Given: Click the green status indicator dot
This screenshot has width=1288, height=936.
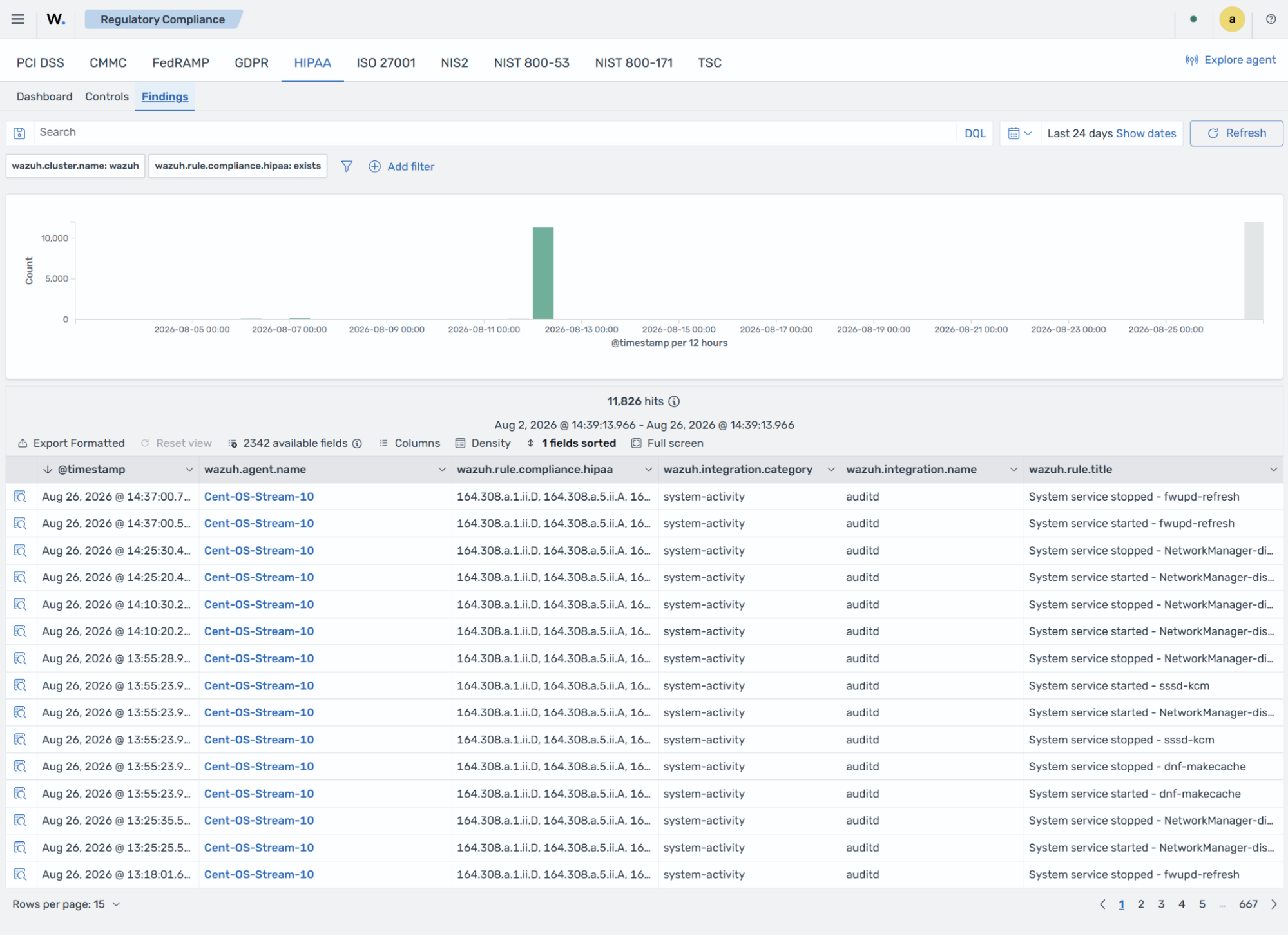Looking at the screenshot, I should (x=1193, y=19).
